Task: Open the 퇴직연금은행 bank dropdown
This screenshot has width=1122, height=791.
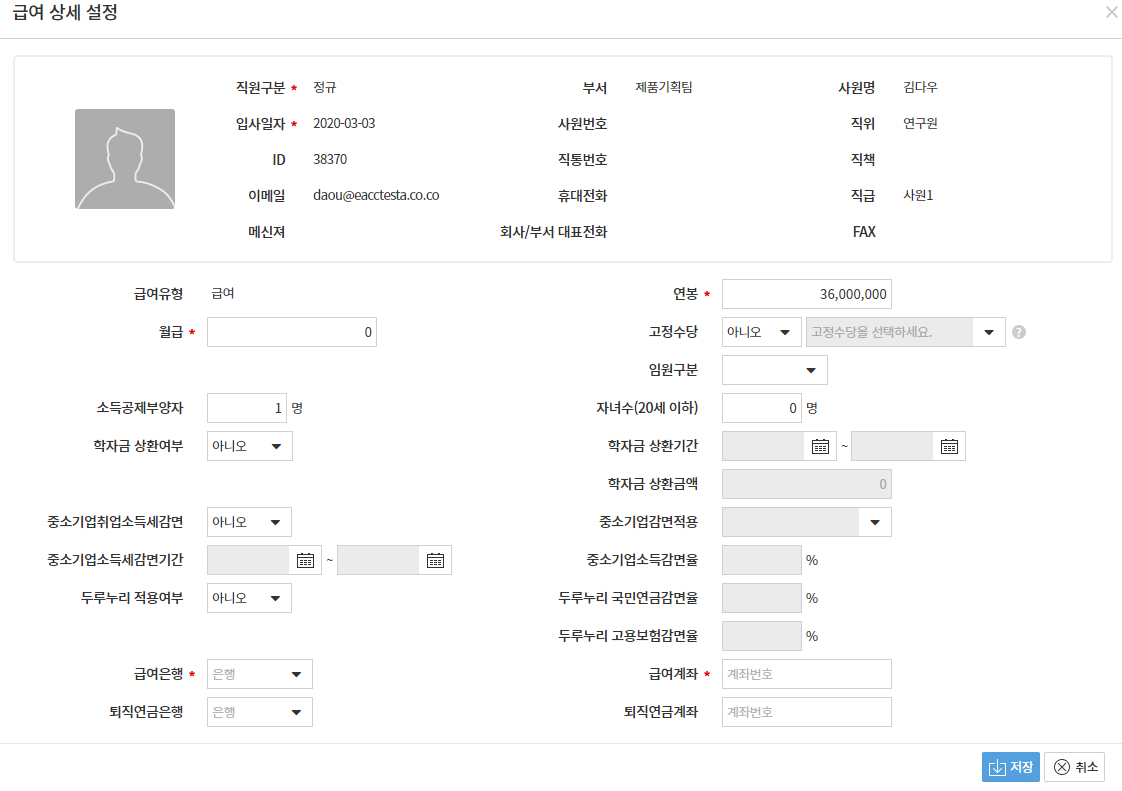Action: 259,712
